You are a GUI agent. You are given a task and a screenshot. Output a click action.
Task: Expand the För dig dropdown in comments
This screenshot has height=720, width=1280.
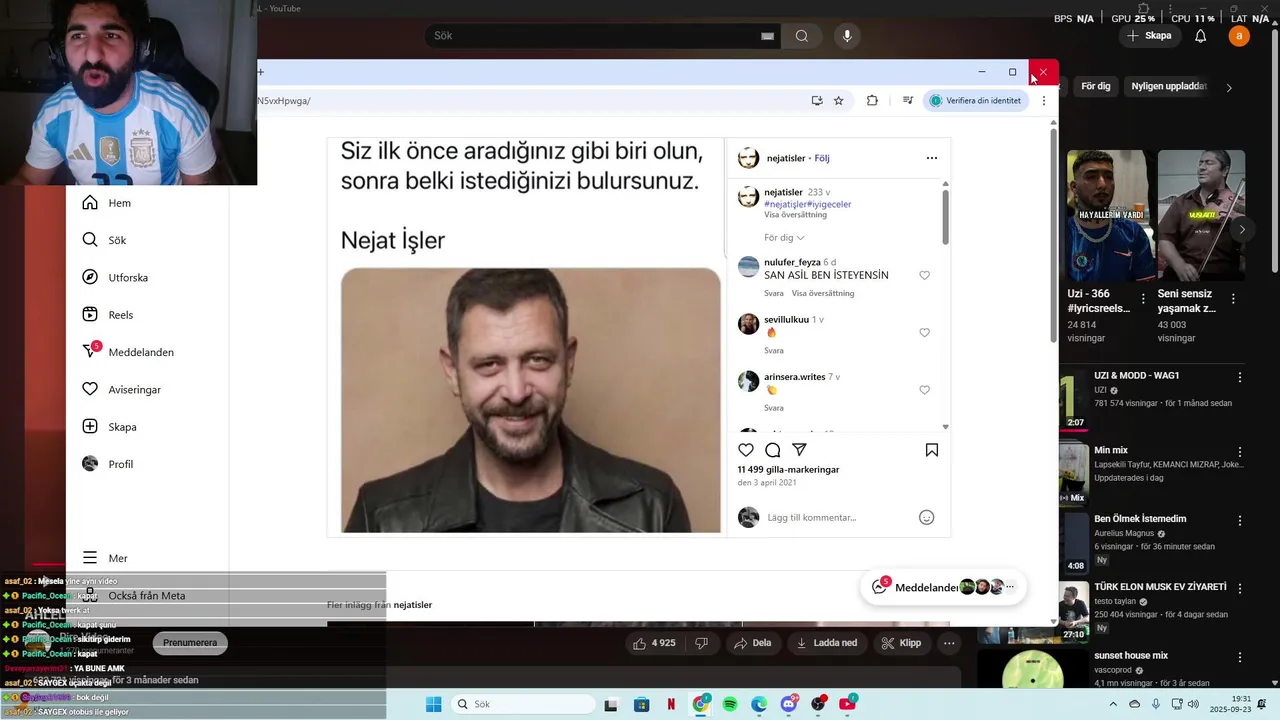point(784,238)
